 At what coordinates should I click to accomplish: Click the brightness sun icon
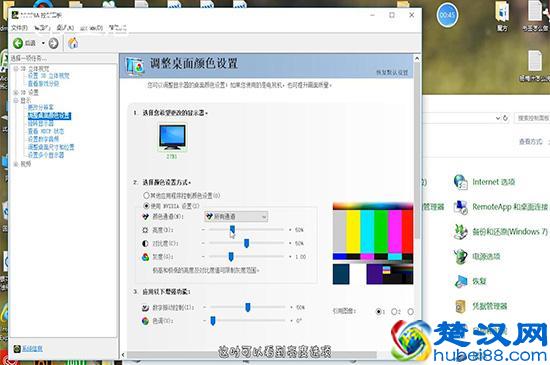click(145, 230)
